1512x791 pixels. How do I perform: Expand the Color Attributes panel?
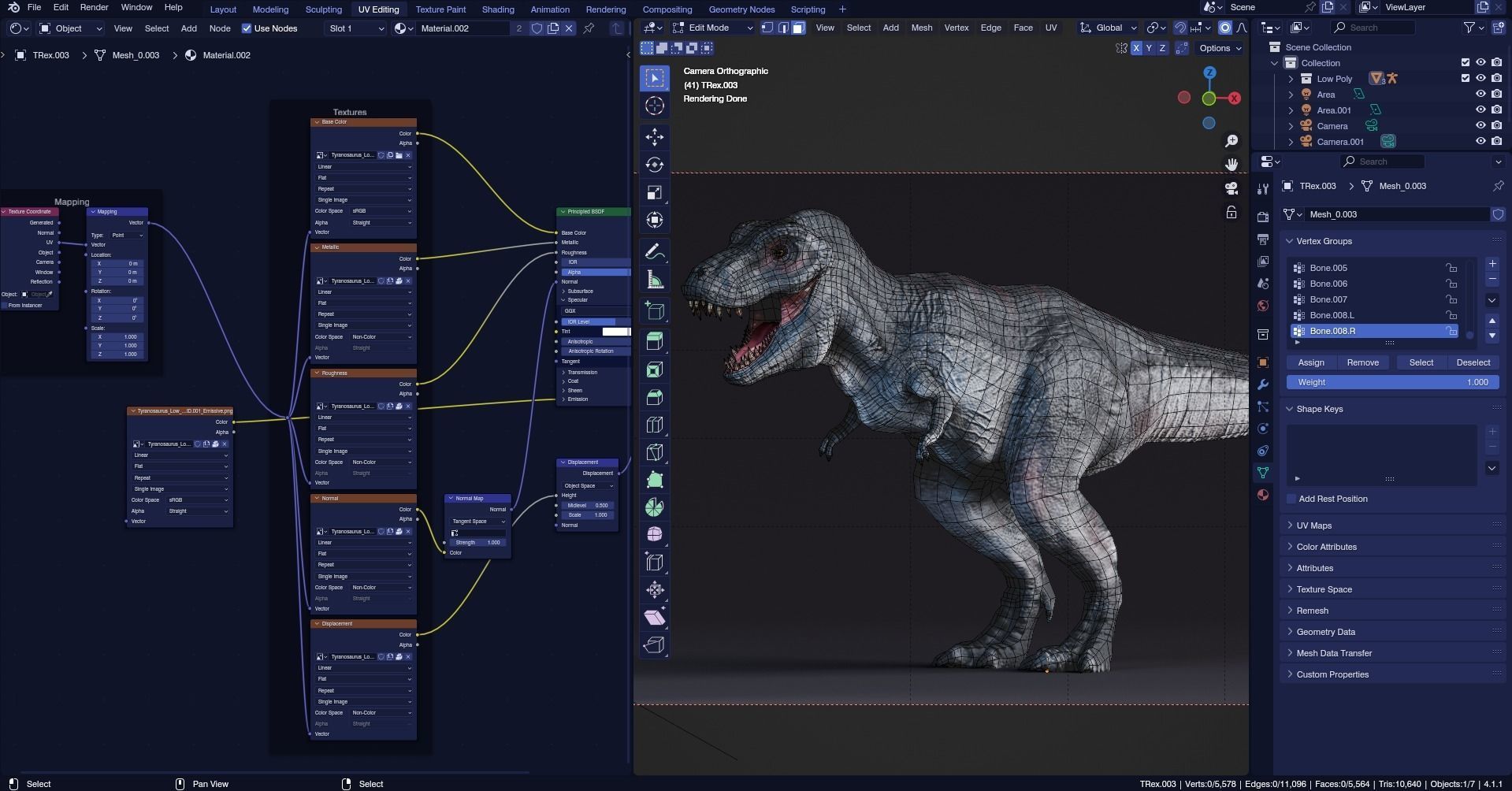[1326, 547]
